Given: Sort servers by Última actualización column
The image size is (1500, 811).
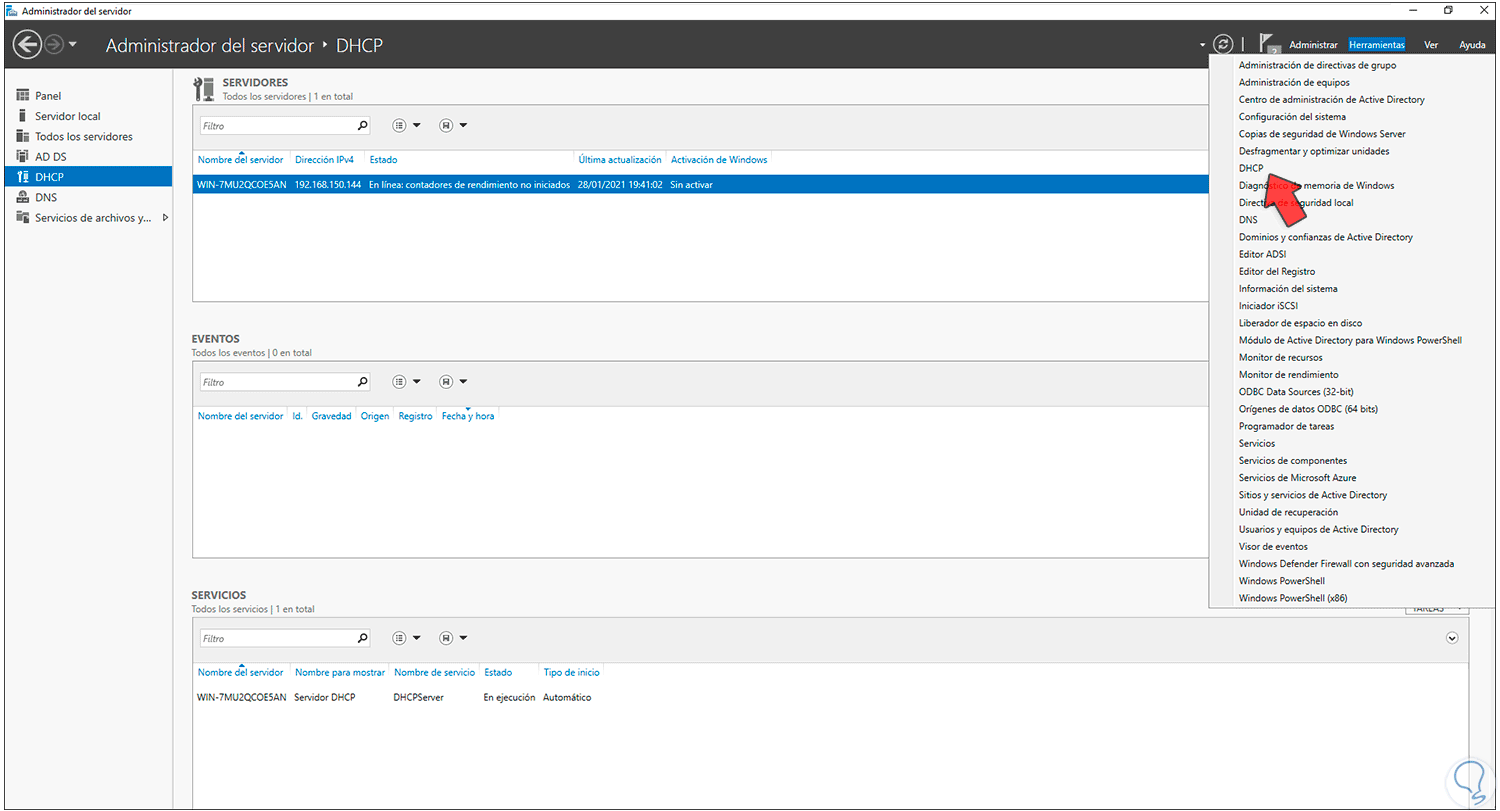Looking at the screenshot, I should click(620, 160).
